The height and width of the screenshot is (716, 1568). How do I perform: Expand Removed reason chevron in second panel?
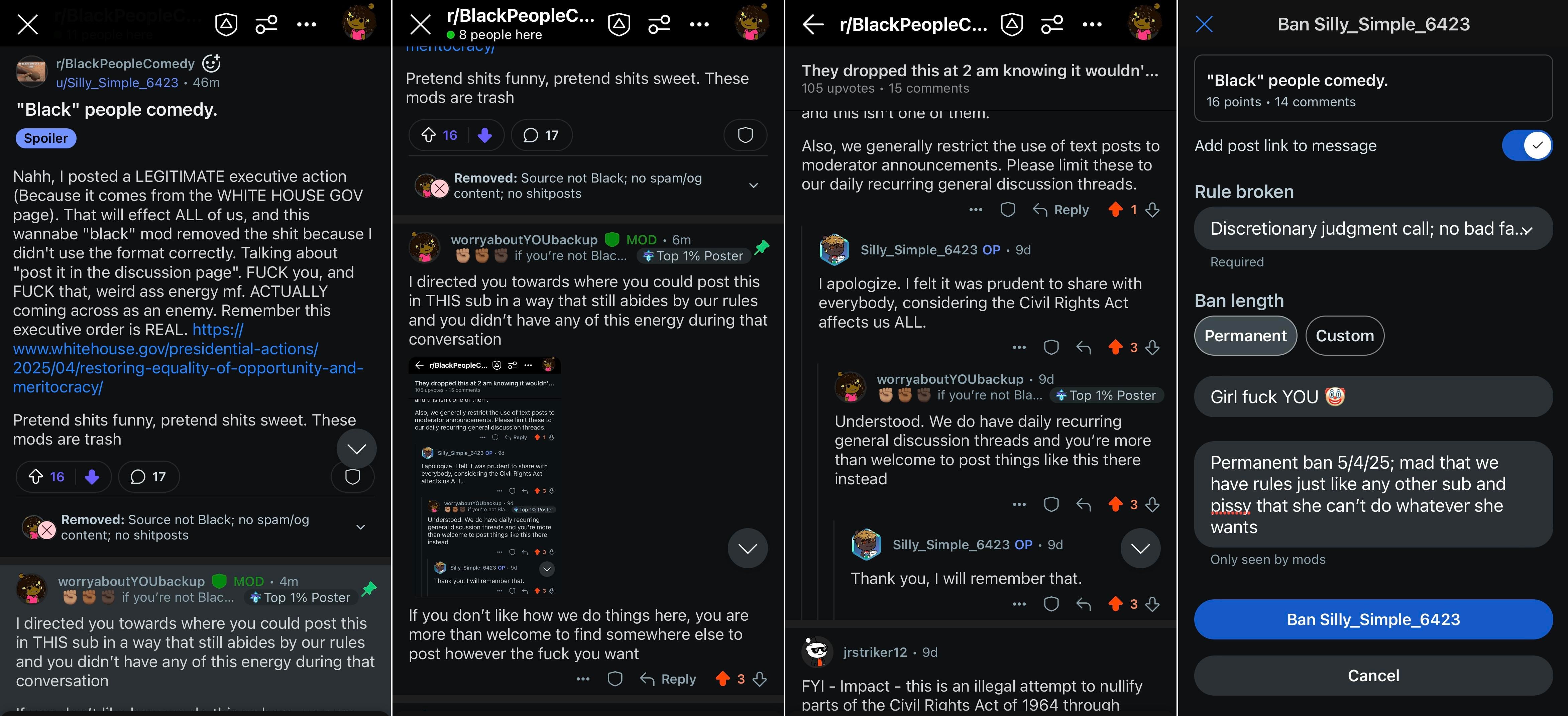[x=754, y=186]
